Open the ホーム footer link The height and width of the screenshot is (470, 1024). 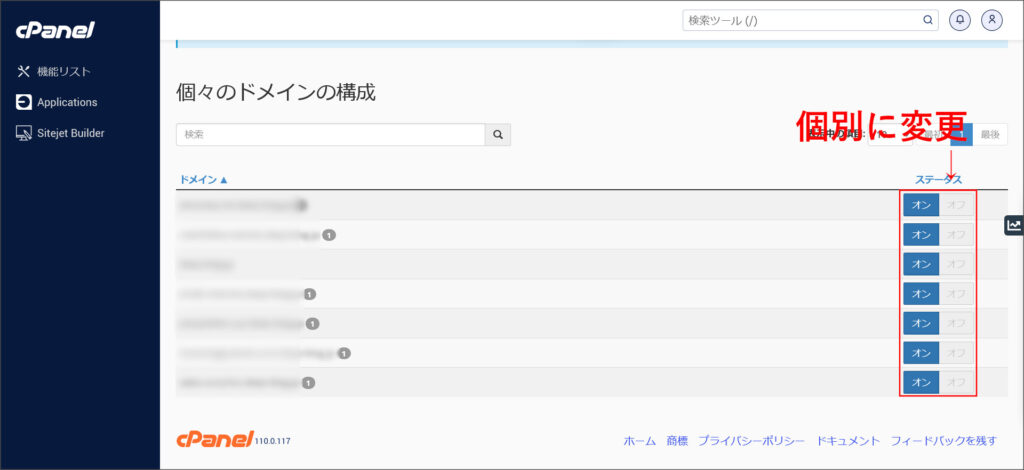tap(639, 441)
